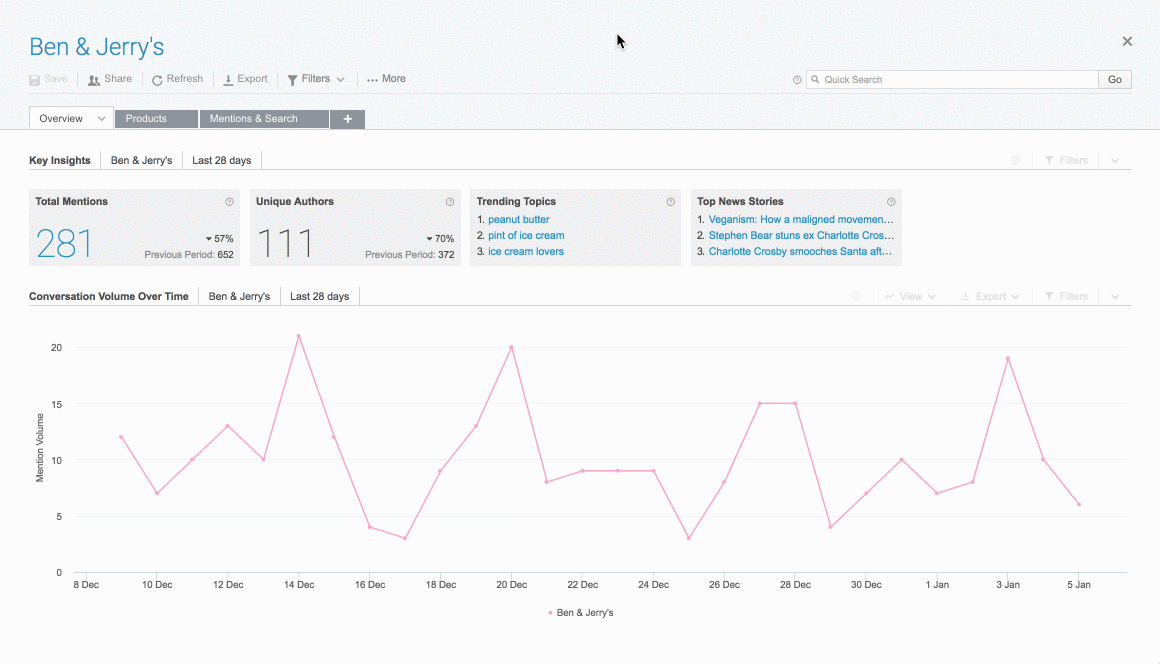Expand the chart Export dropdown
This screenshot has height=664, width=1160.
tap(990, 297)
